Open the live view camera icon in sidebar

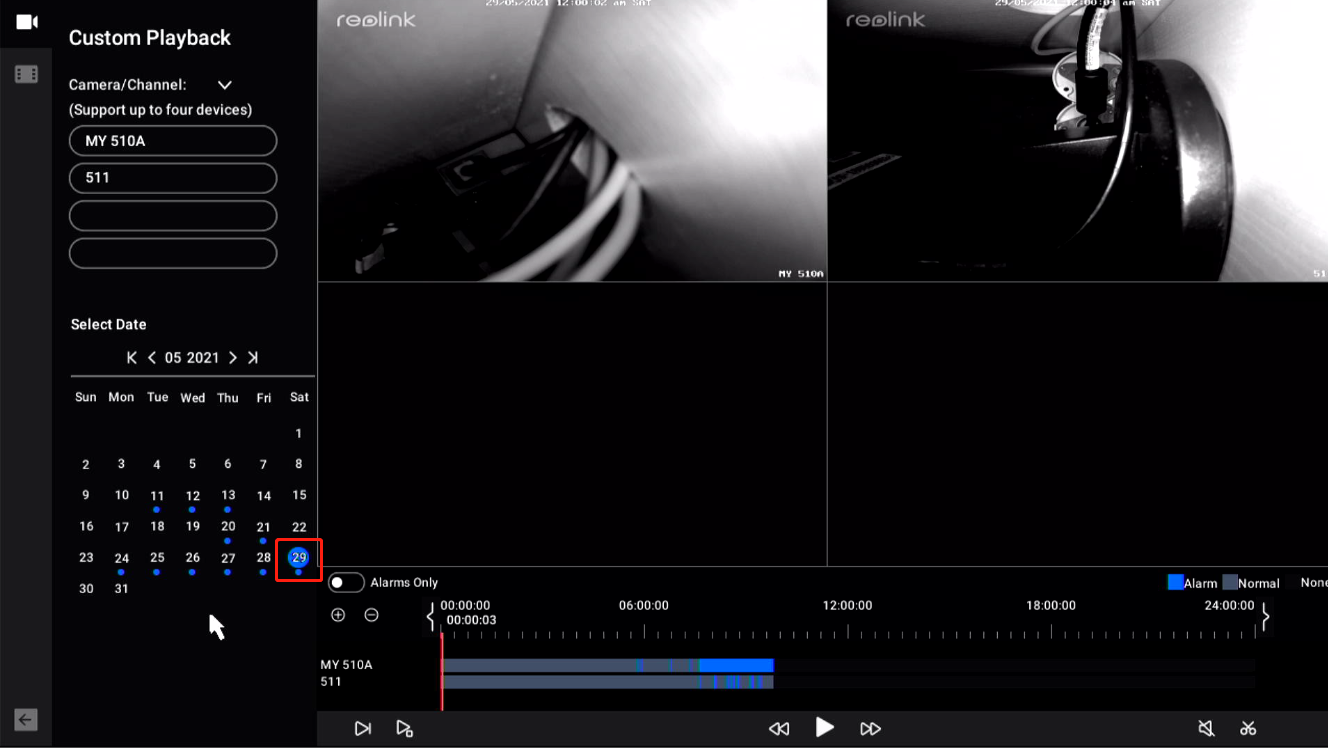[x=27, y=22]
